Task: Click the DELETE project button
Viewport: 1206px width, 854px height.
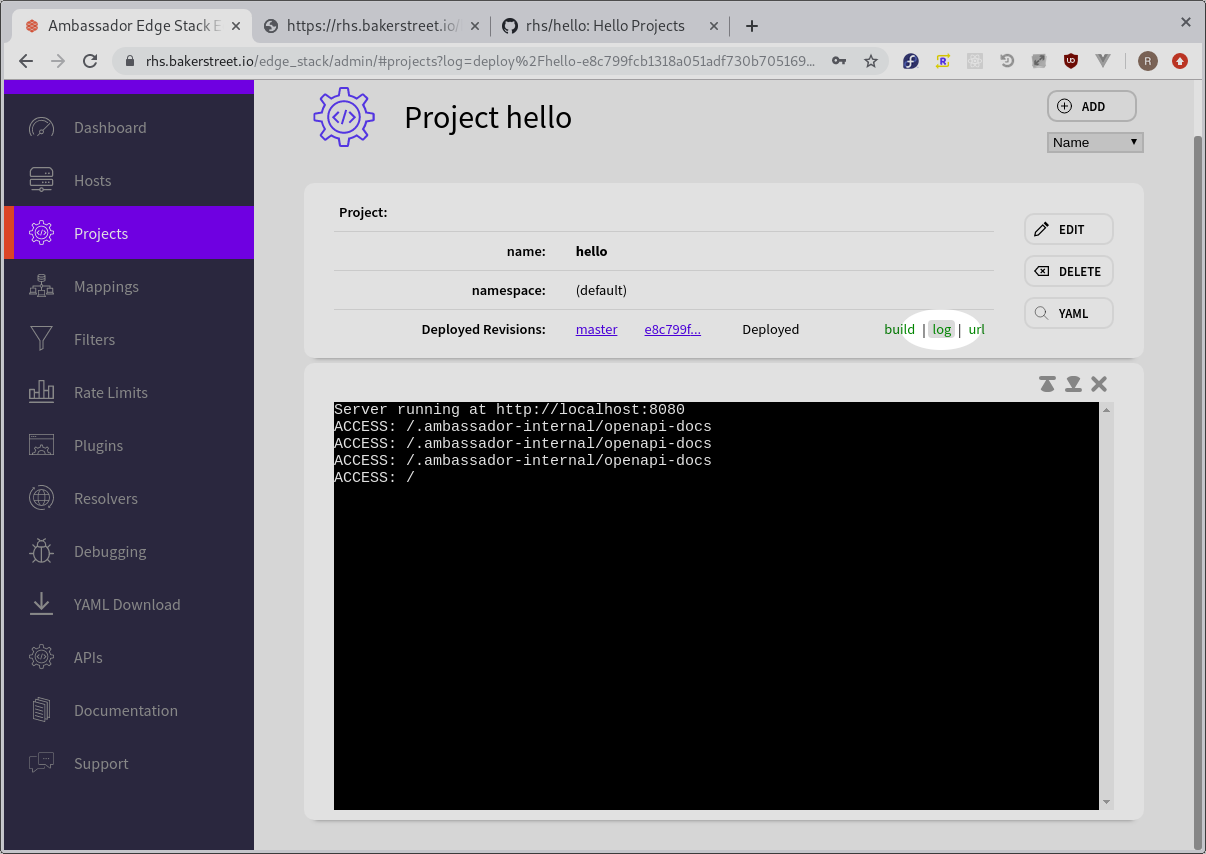Action: [x=1069, y=271]
